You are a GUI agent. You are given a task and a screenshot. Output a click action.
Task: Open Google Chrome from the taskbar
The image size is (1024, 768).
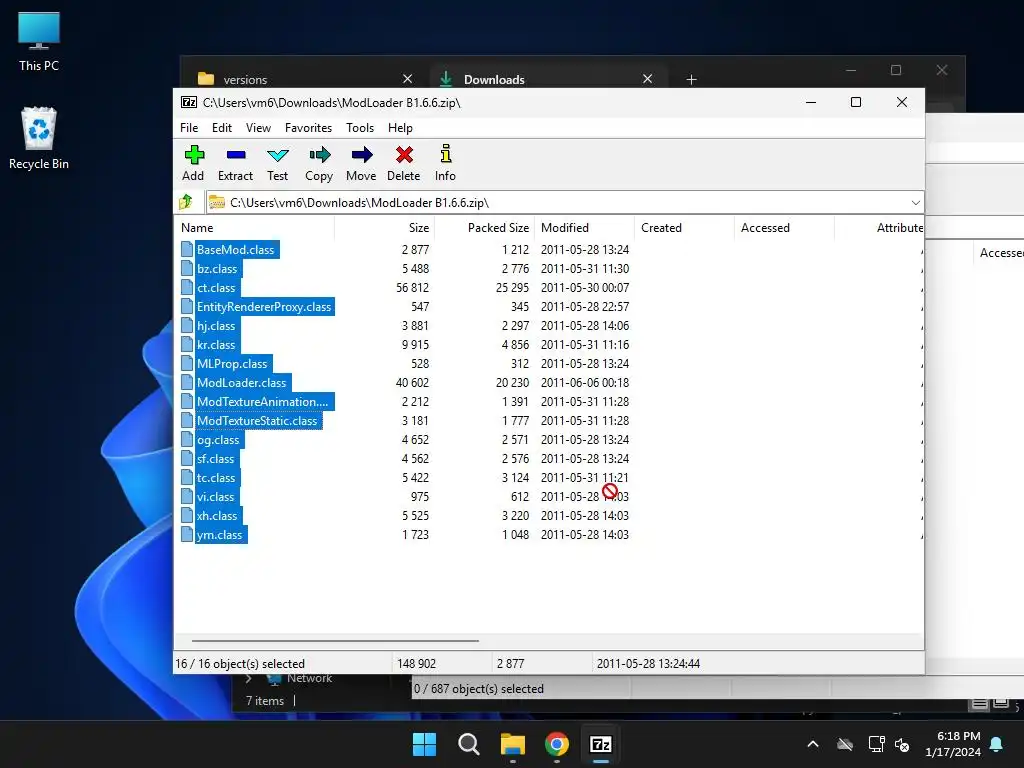point(556,744)
